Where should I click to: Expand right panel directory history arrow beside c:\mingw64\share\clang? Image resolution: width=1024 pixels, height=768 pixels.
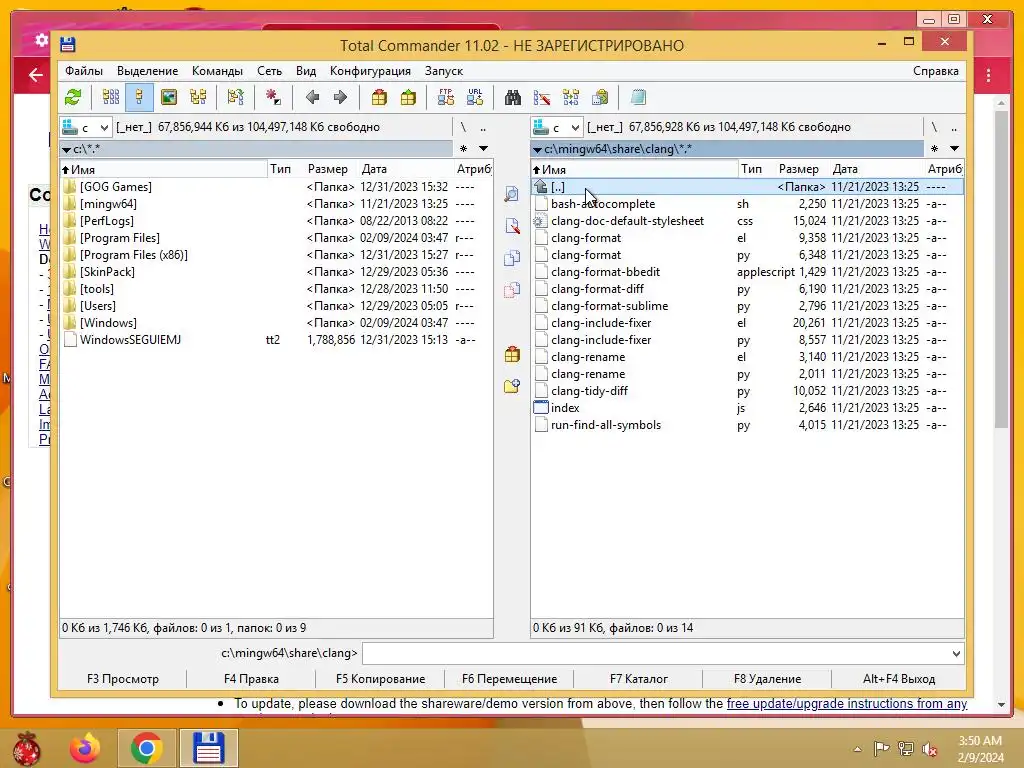point(537,150)
